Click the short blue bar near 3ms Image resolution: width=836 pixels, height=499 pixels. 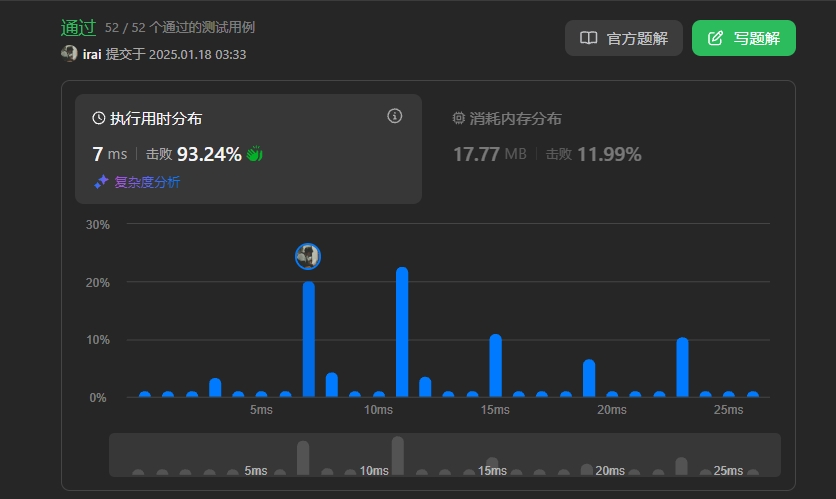point(215,388)
